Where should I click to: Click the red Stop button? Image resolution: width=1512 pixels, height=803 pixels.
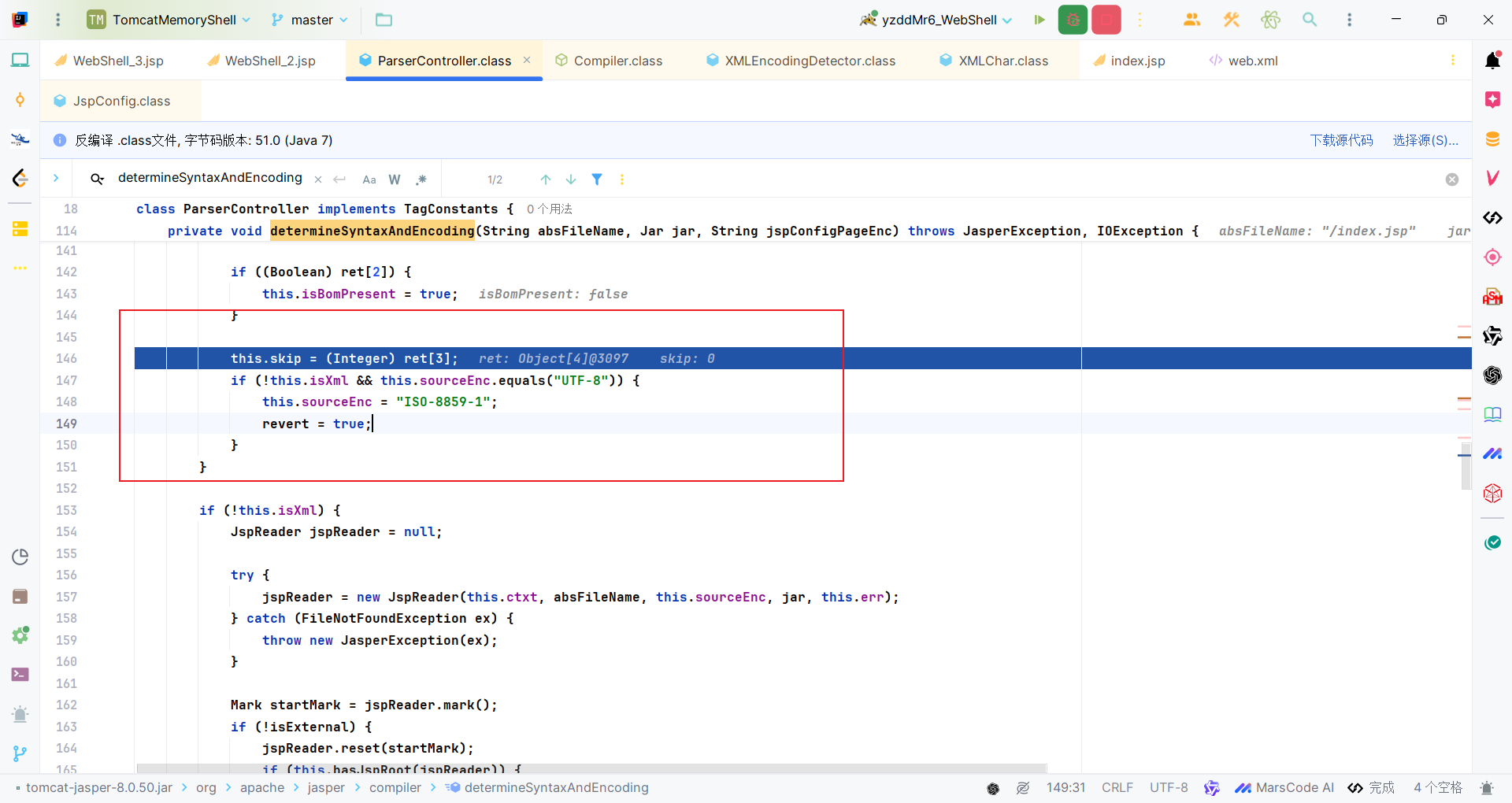[x=1106, y=20]
